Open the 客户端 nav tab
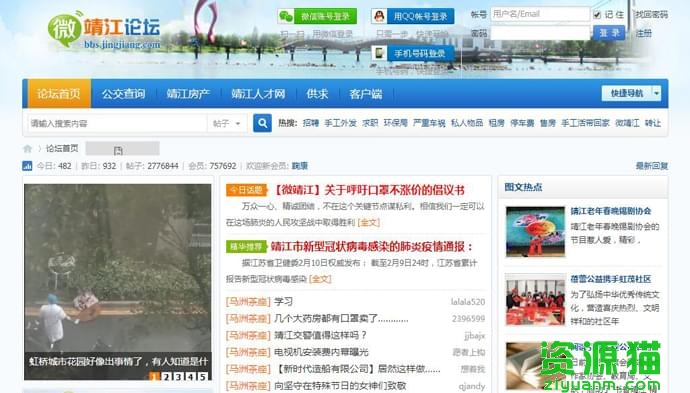Viewport: 690px width, 393px height. click(x=366, y=94)
